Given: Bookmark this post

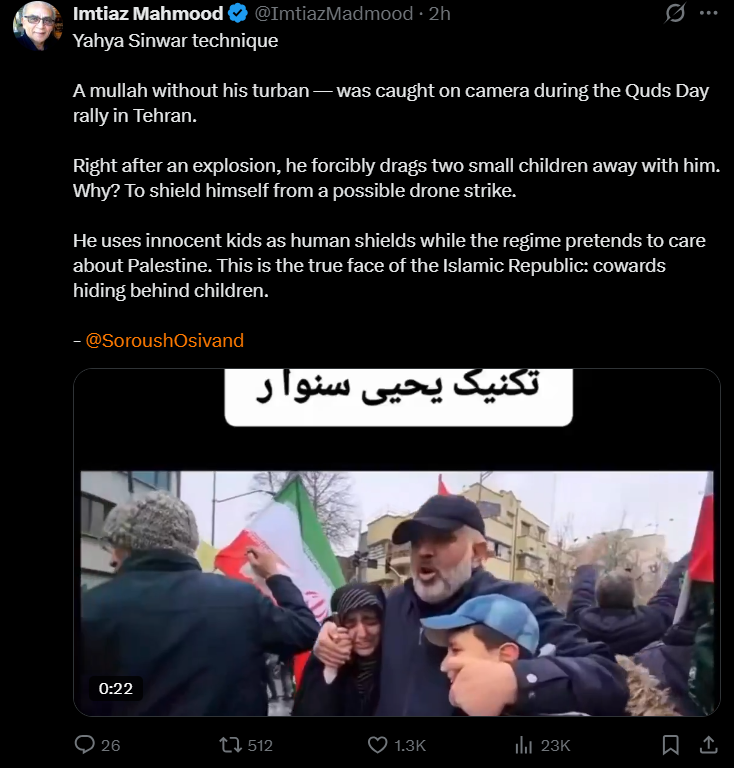Looking at the screenshot, I should (670, 745).
